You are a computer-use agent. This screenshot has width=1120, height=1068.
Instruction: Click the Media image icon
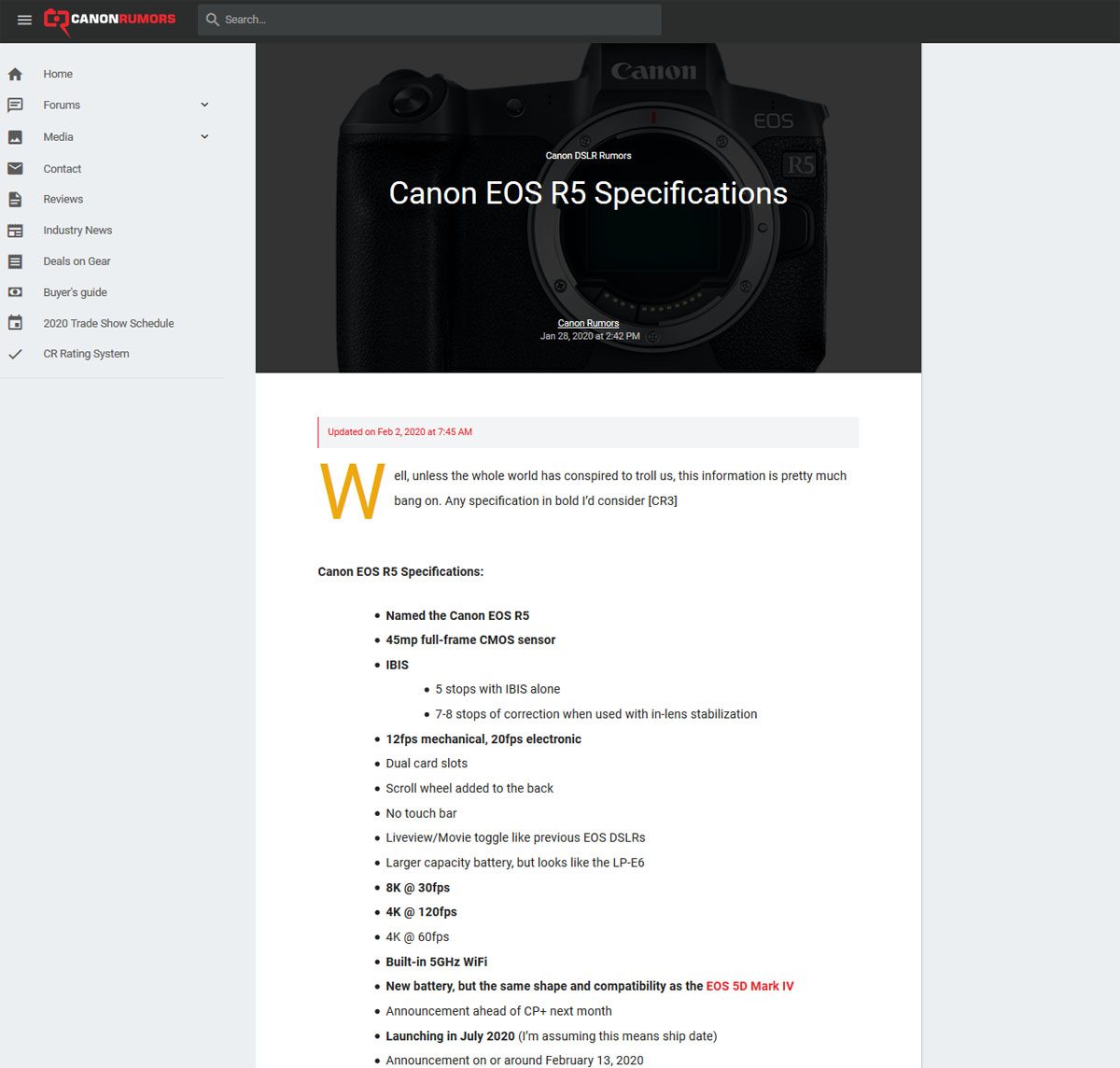coord(15,137)
